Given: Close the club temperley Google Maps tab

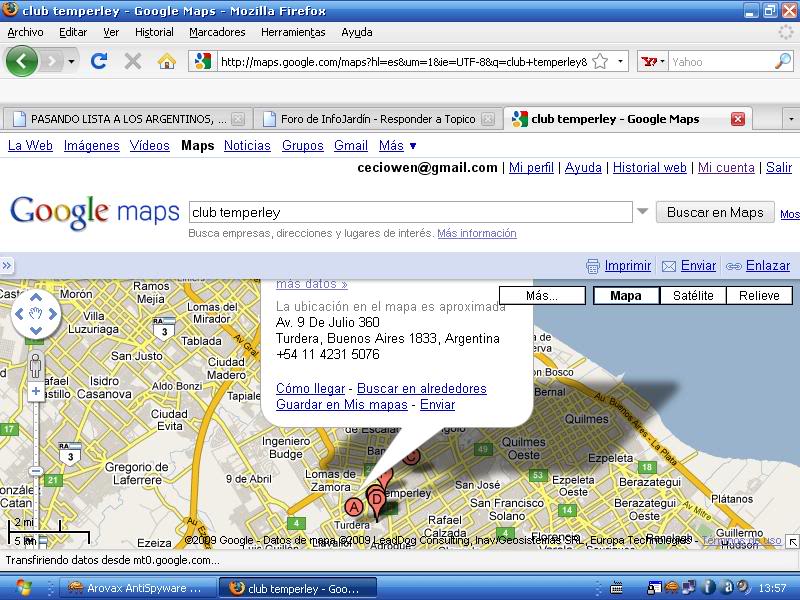Looking at the screenshot, I should [x=738, y=119].
